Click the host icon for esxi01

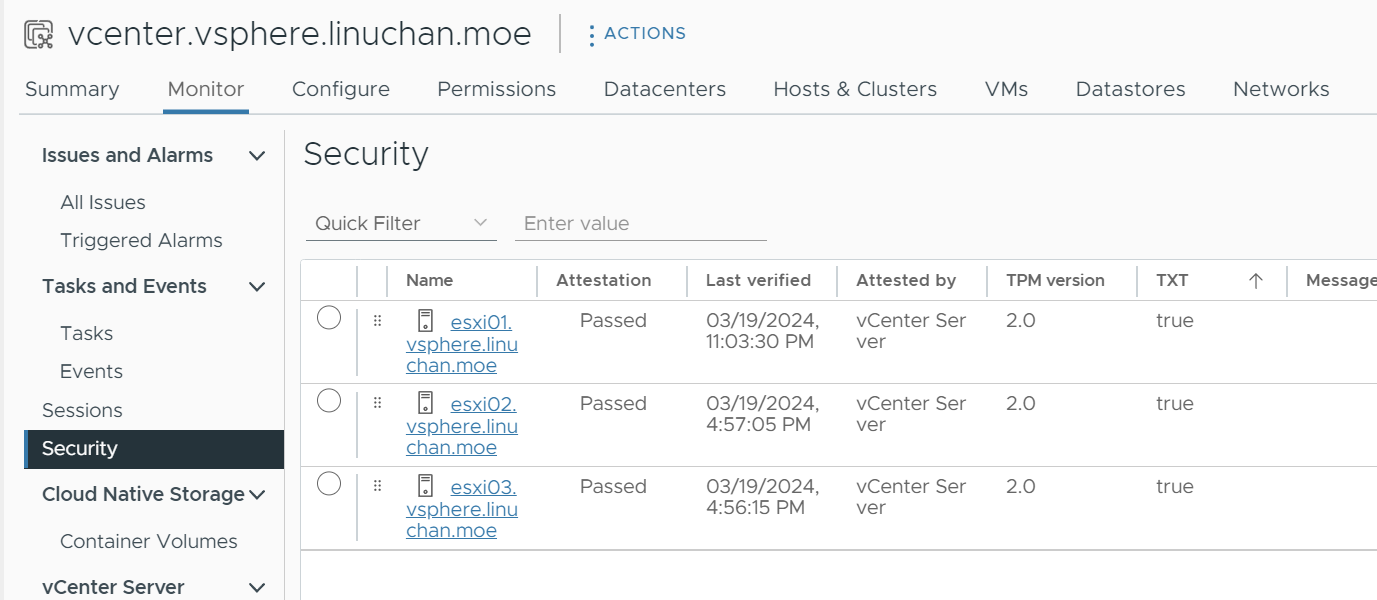425,321
